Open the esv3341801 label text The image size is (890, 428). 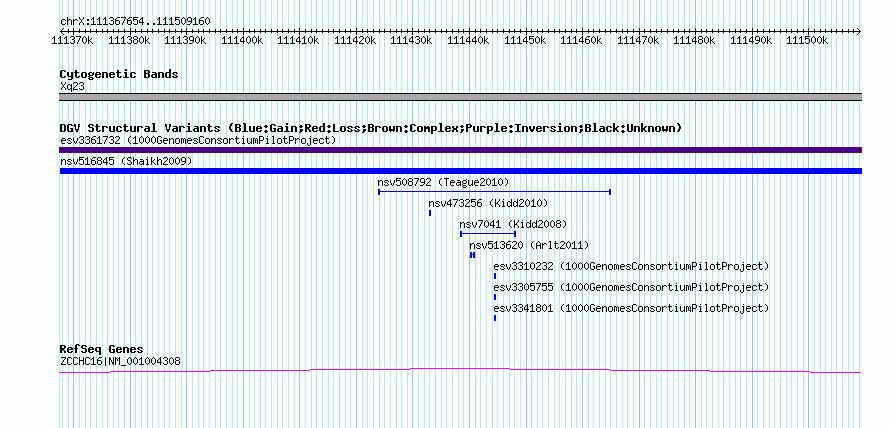pos(631,308)
